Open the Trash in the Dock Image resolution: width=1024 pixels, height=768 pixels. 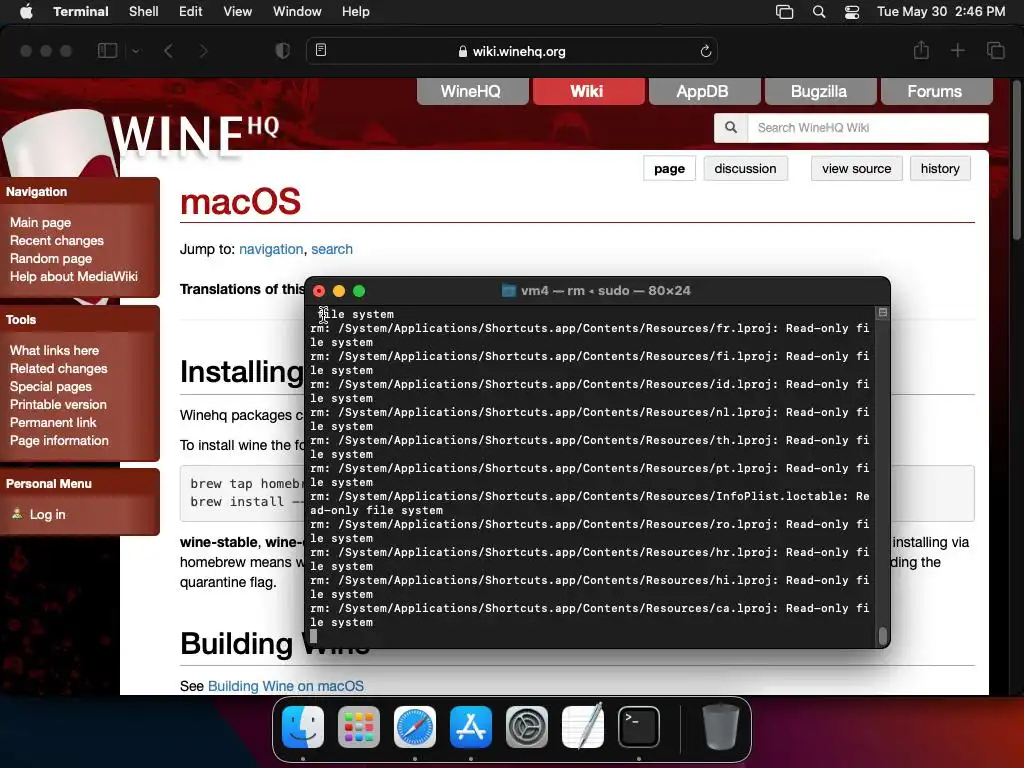coord(720,727)
